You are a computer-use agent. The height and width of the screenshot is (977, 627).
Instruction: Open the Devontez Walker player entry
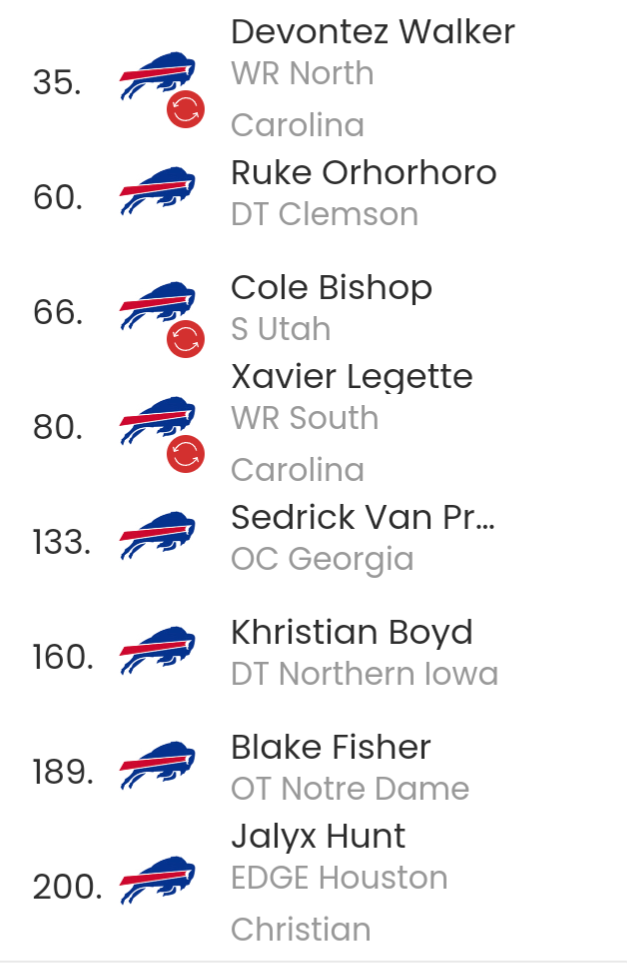pyautogui.click(x=373, y=32)
